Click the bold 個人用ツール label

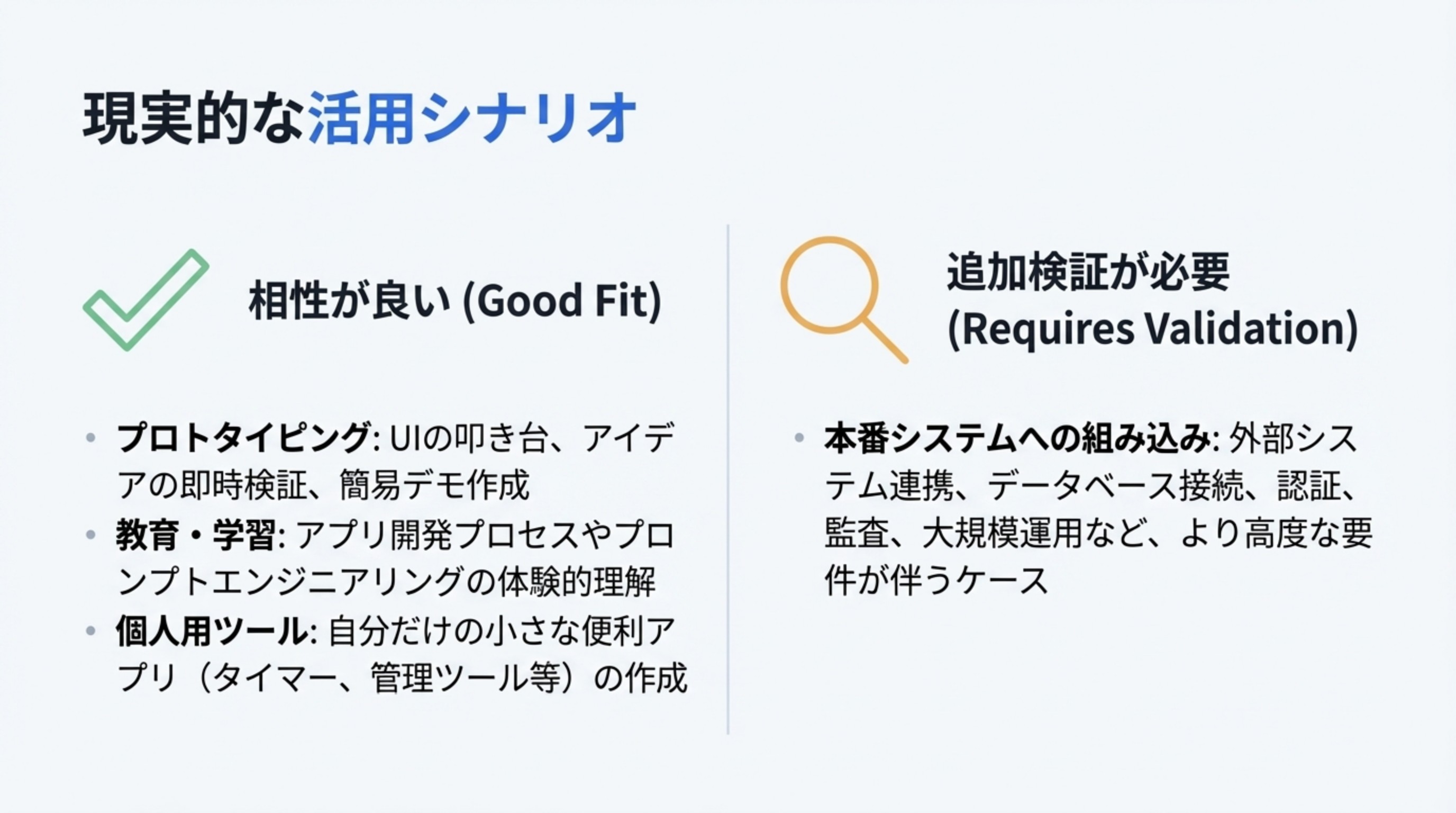(212, 630)
